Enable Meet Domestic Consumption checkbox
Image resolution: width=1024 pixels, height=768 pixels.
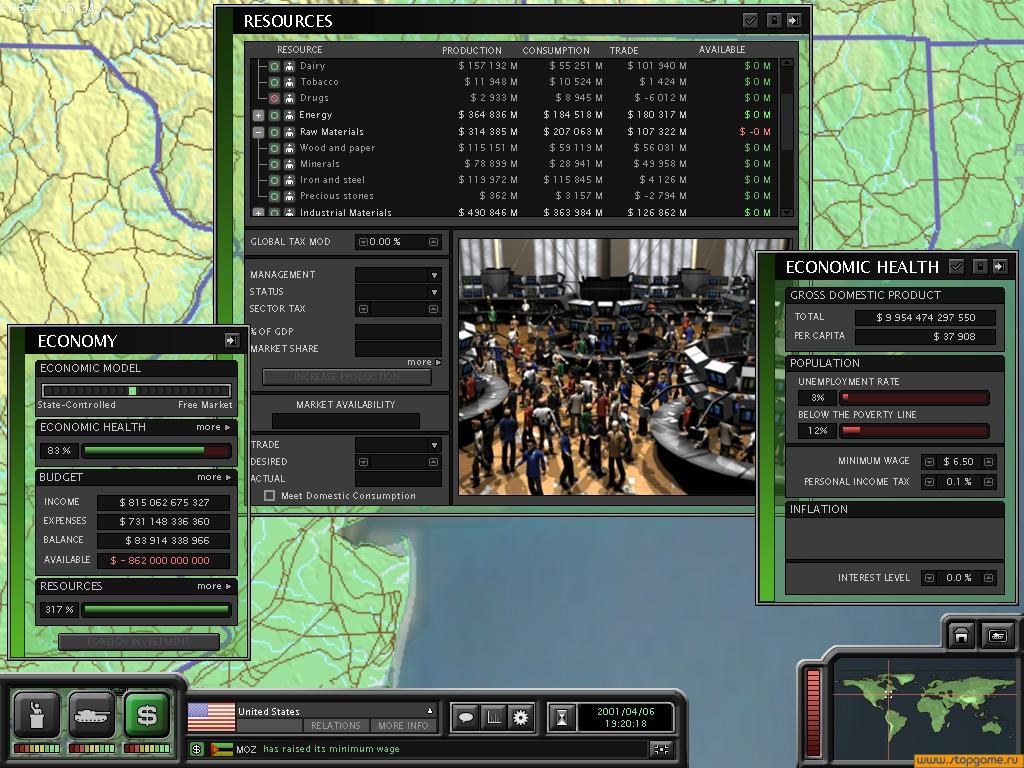(x=269, y=496)
